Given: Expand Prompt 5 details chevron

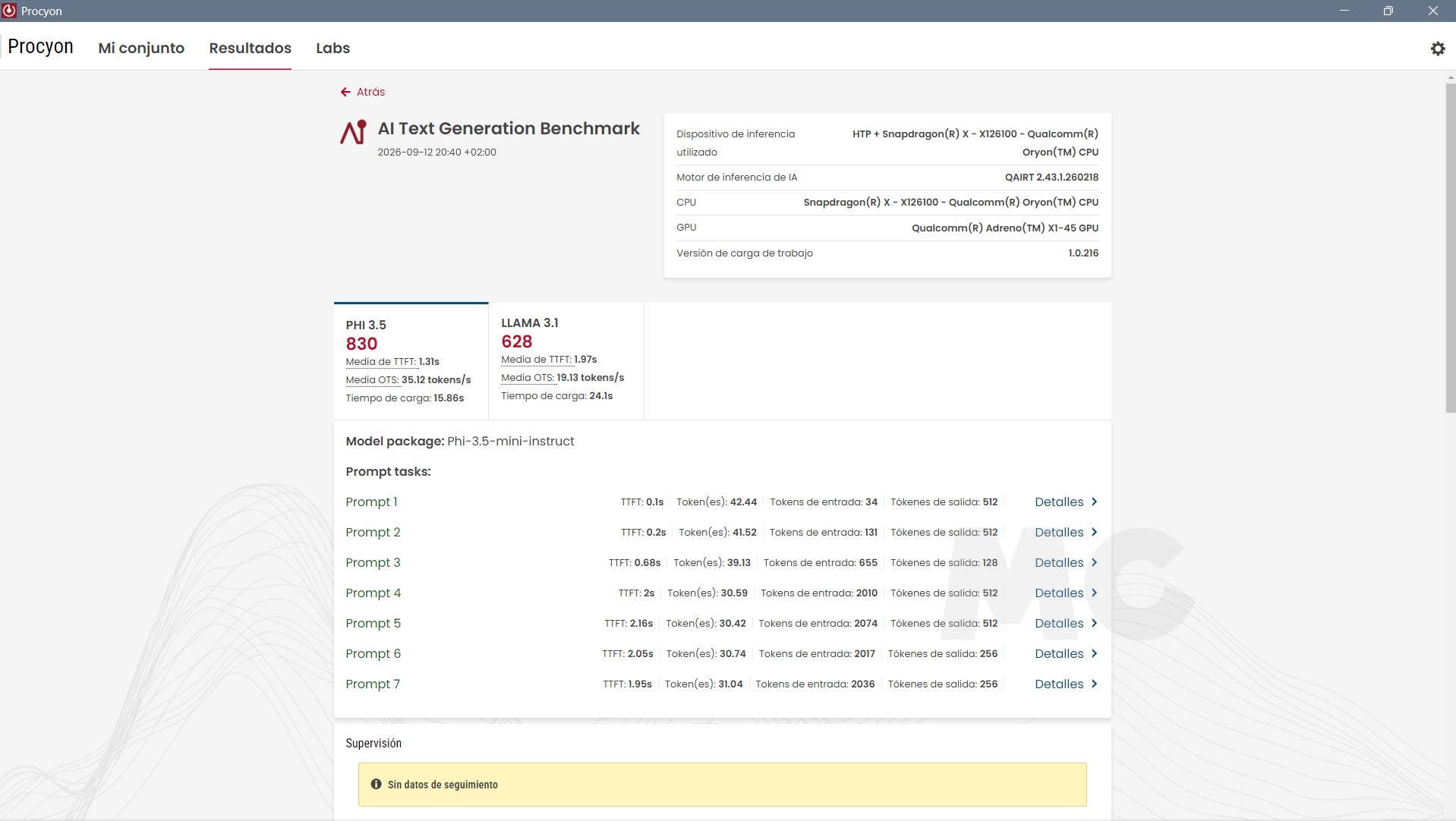Looking at the screenshot, I should click(x=1094, y=623).
